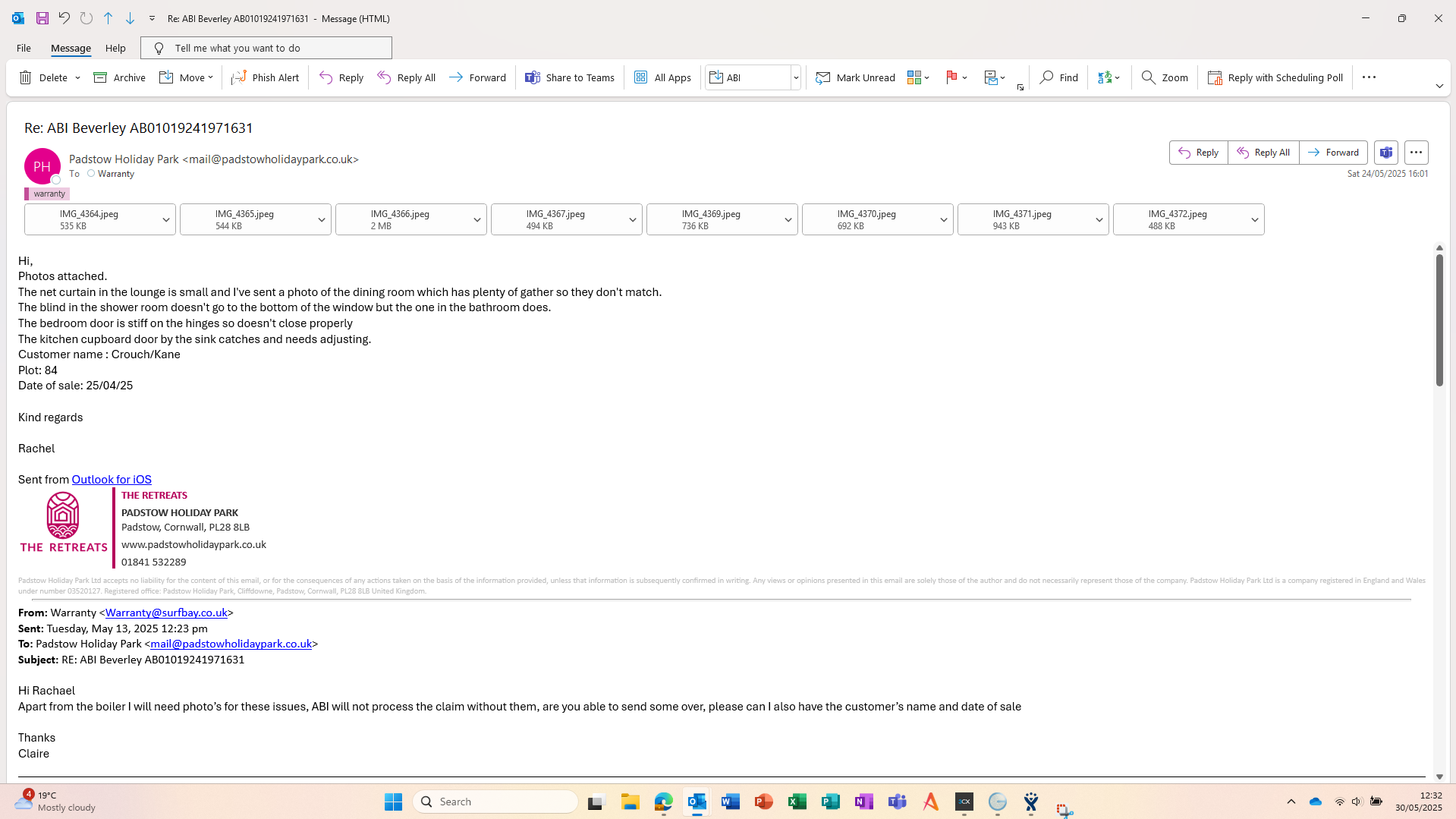Mark this message as Unread

coord(855,77)
